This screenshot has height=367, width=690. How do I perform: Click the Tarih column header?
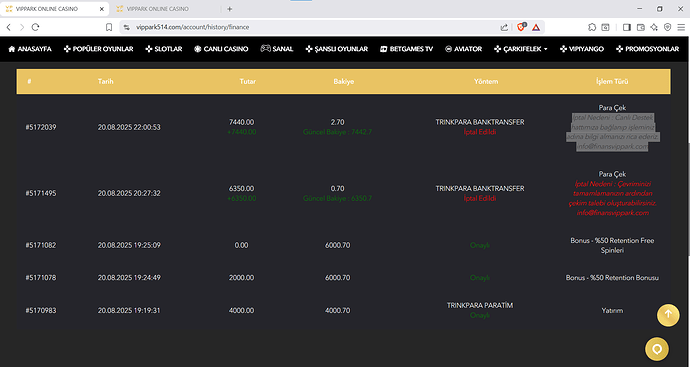[106, 81]
